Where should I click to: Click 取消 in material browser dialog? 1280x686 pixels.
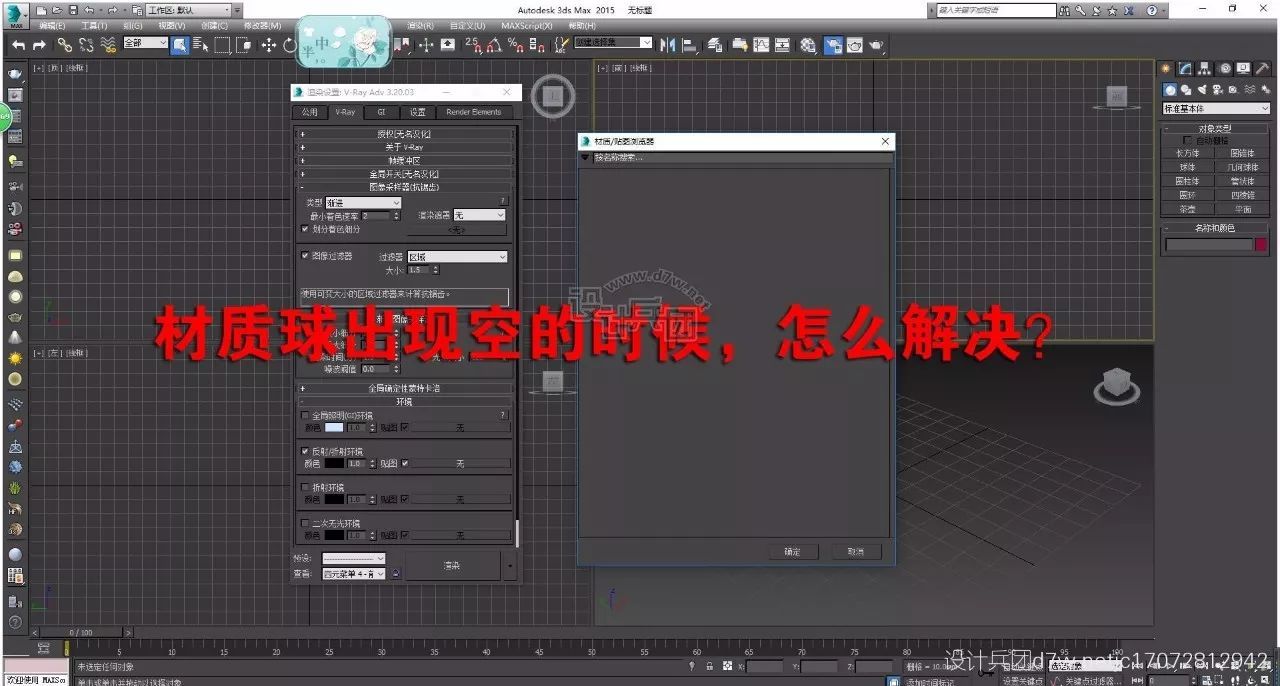point(856,552)
